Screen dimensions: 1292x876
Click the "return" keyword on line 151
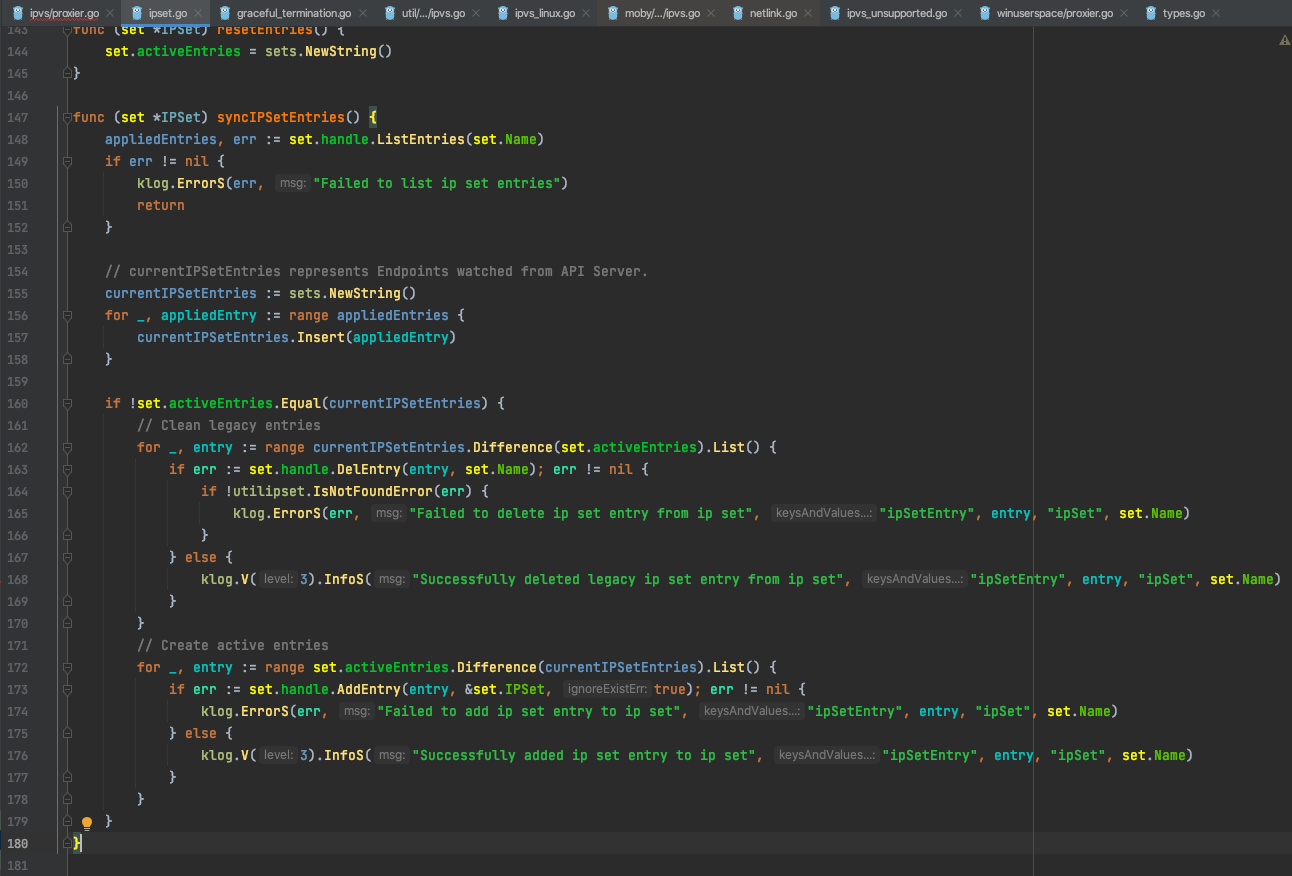161,205
